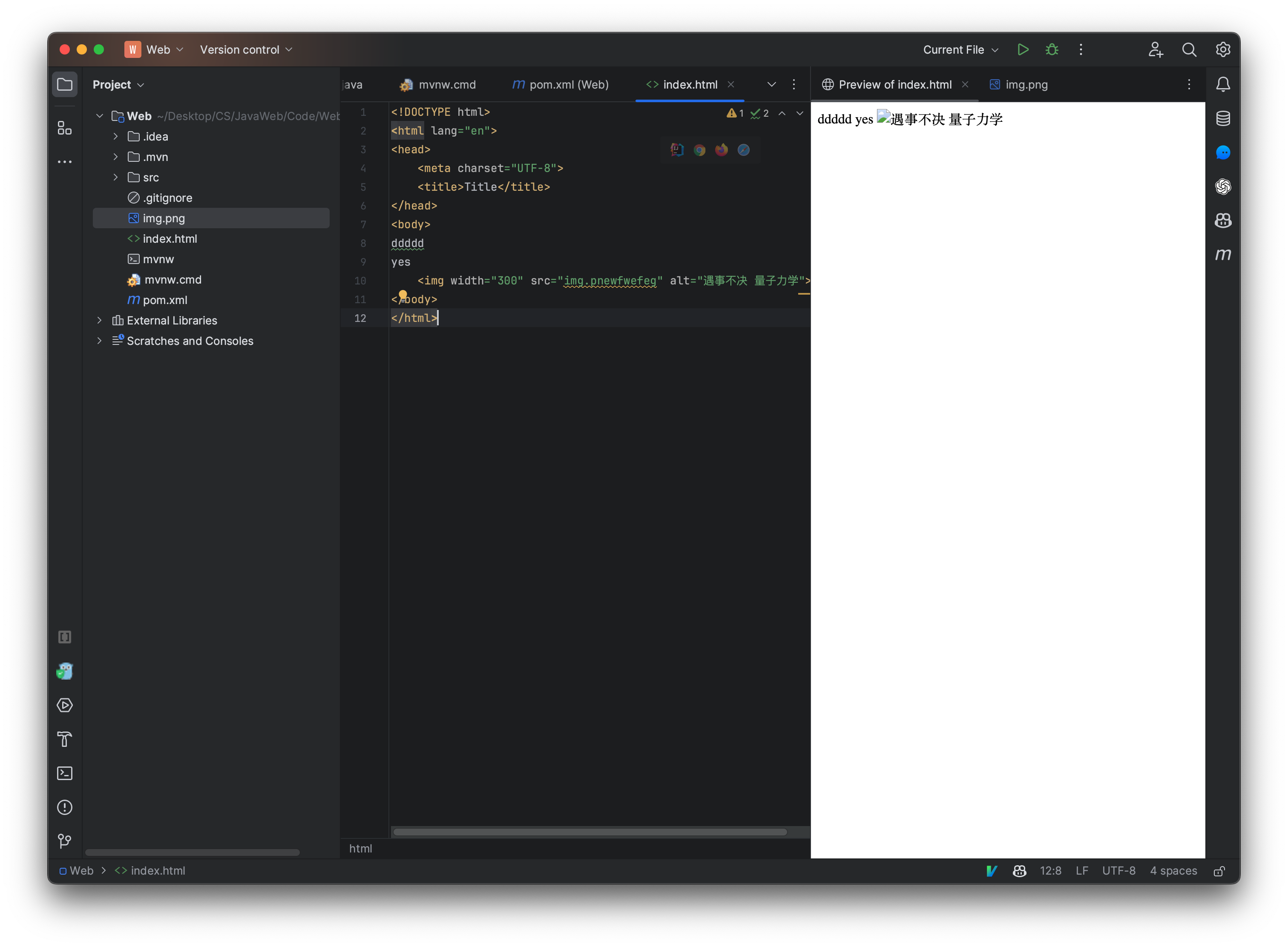1288x947 pixels.
Task: Change 4 spaces indent setting
Action: pos(1173,871)
